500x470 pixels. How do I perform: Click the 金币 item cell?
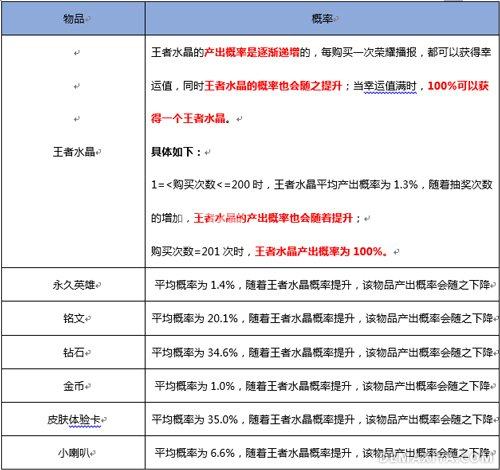tap(73, 386)
